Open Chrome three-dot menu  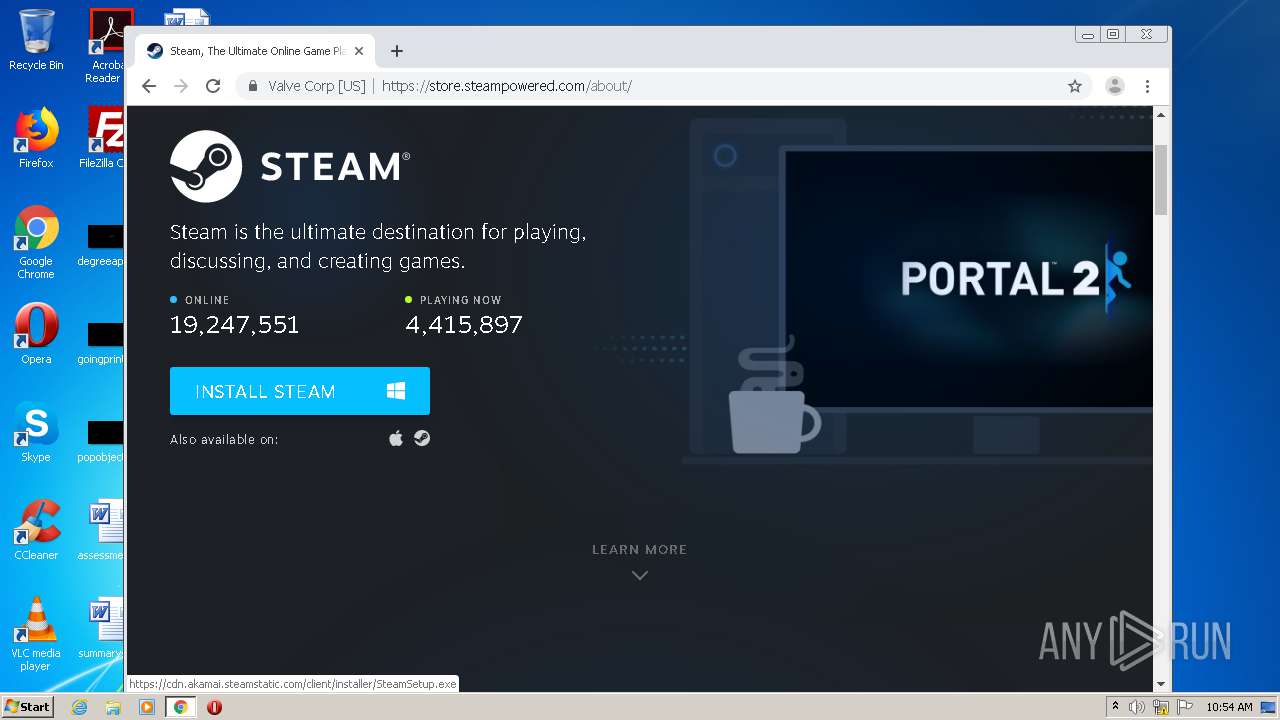coord(1148,86)
